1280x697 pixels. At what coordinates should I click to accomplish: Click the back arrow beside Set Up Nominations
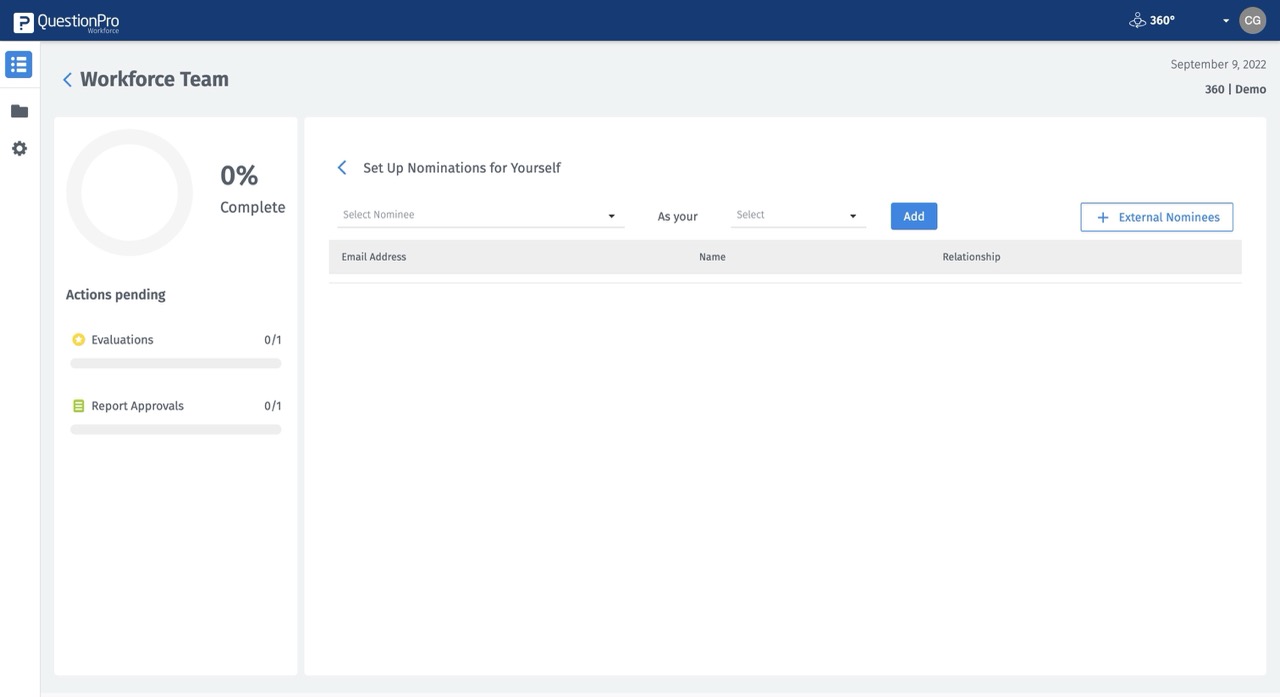[x=341, y=167]
